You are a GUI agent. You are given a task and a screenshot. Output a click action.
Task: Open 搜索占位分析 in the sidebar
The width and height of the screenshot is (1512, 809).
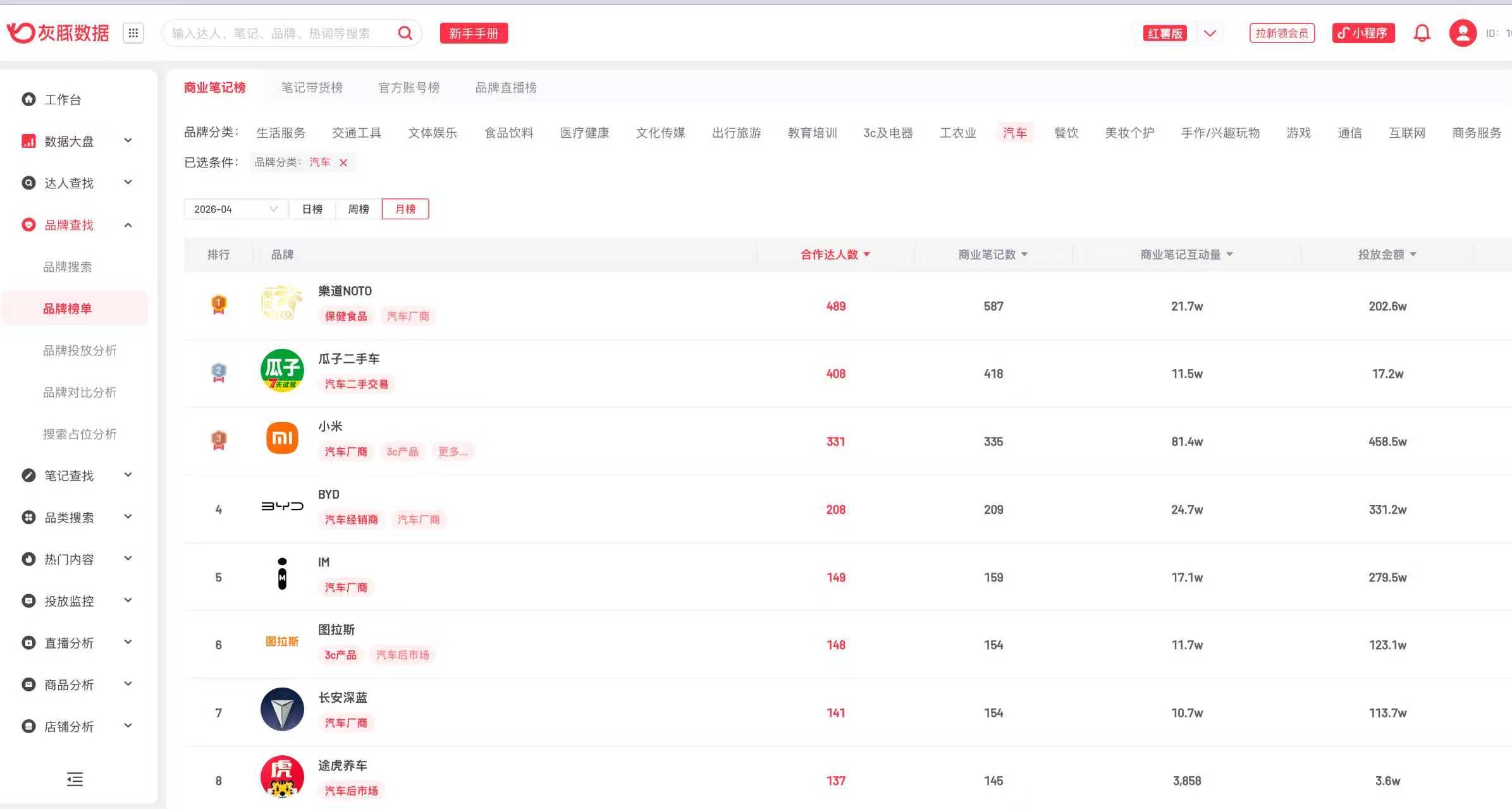pyautogui.click(x=80, y=434)
